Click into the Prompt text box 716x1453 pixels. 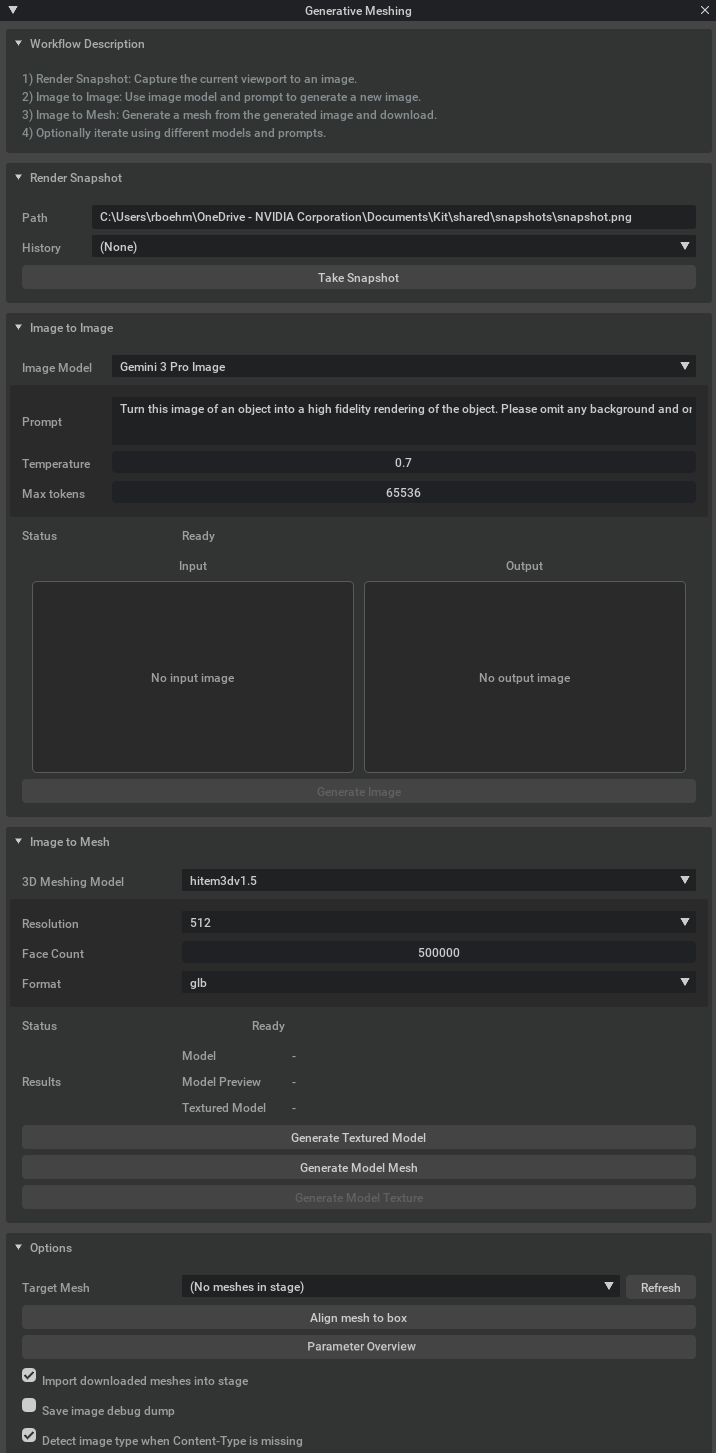(x=403, y=421)
